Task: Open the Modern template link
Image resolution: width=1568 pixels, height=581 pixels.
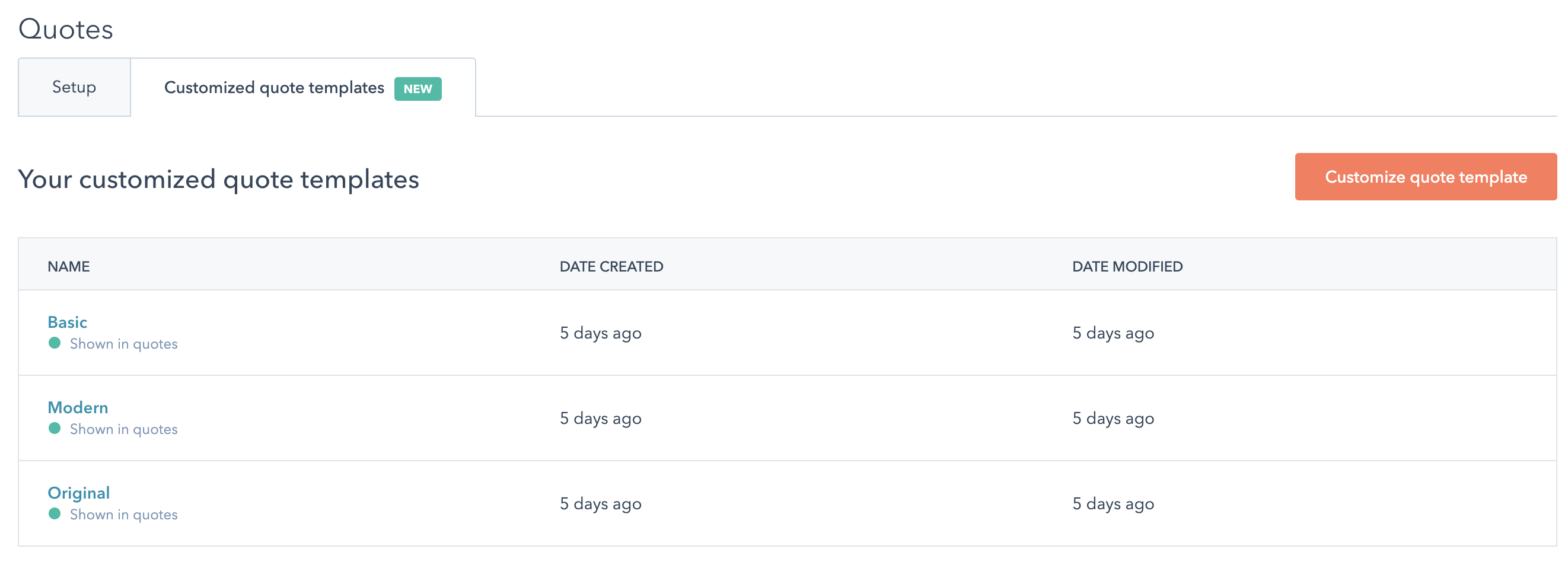Action: pyautogui.click(x=78, y=407)
